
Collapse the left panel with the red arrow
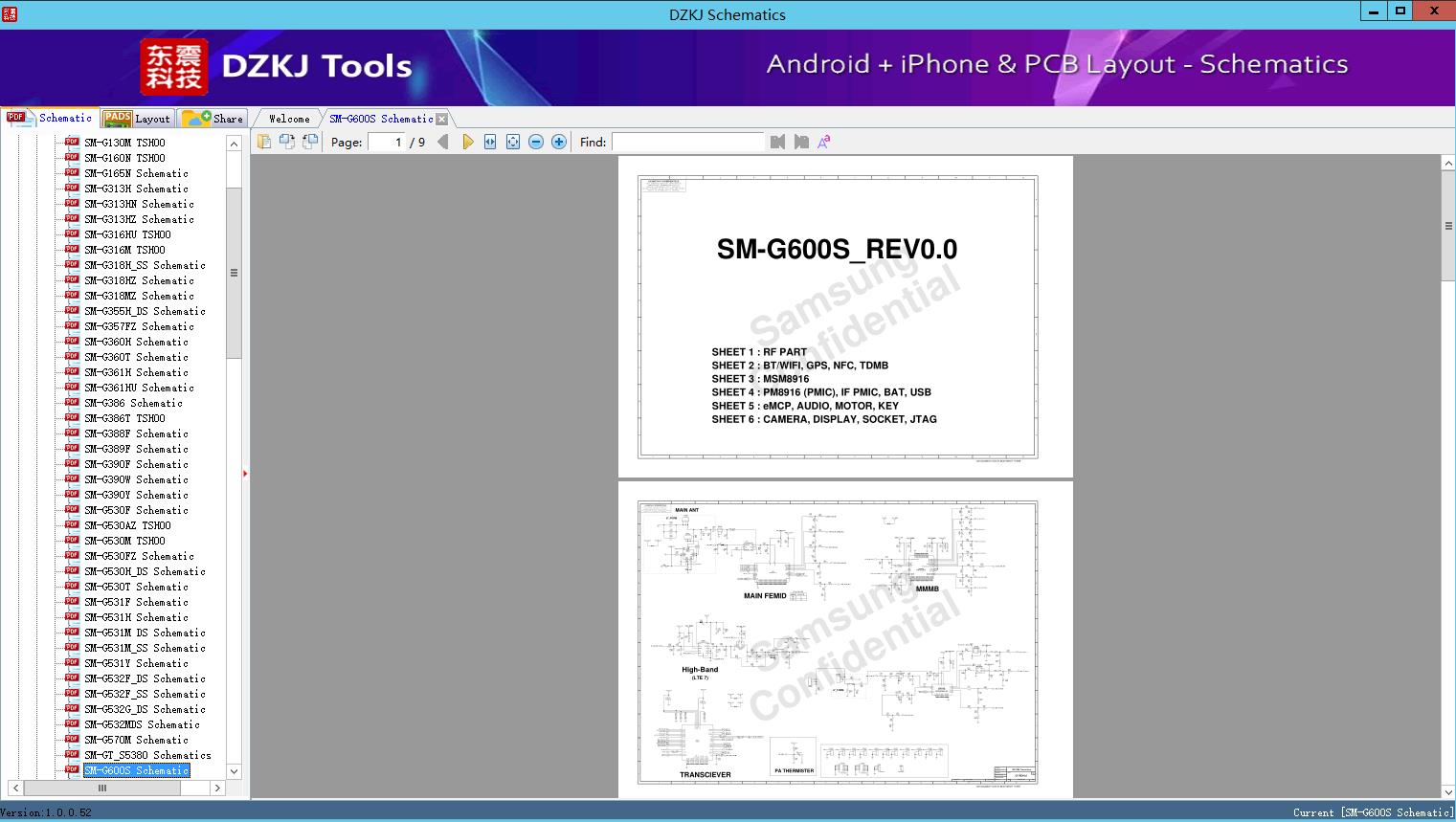tap(245, 473)
